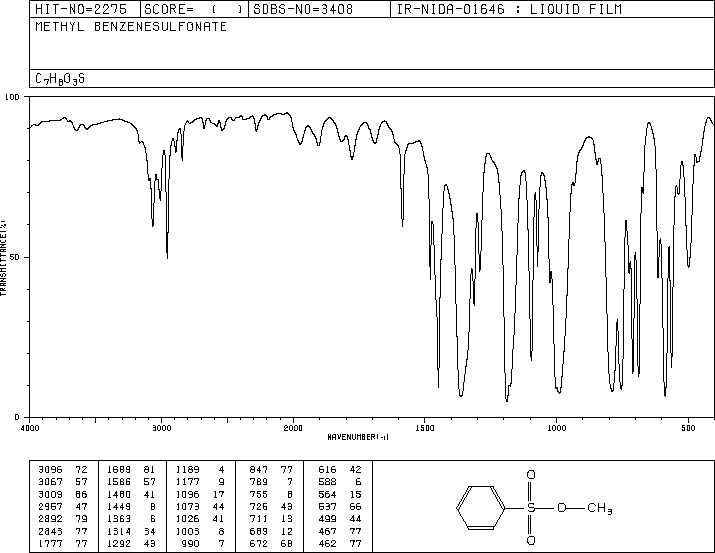Image resolution: width=715 pixels, height=553 pixels.
Task: Select the 789 peak table entry
Action: [x=271, y=482]
